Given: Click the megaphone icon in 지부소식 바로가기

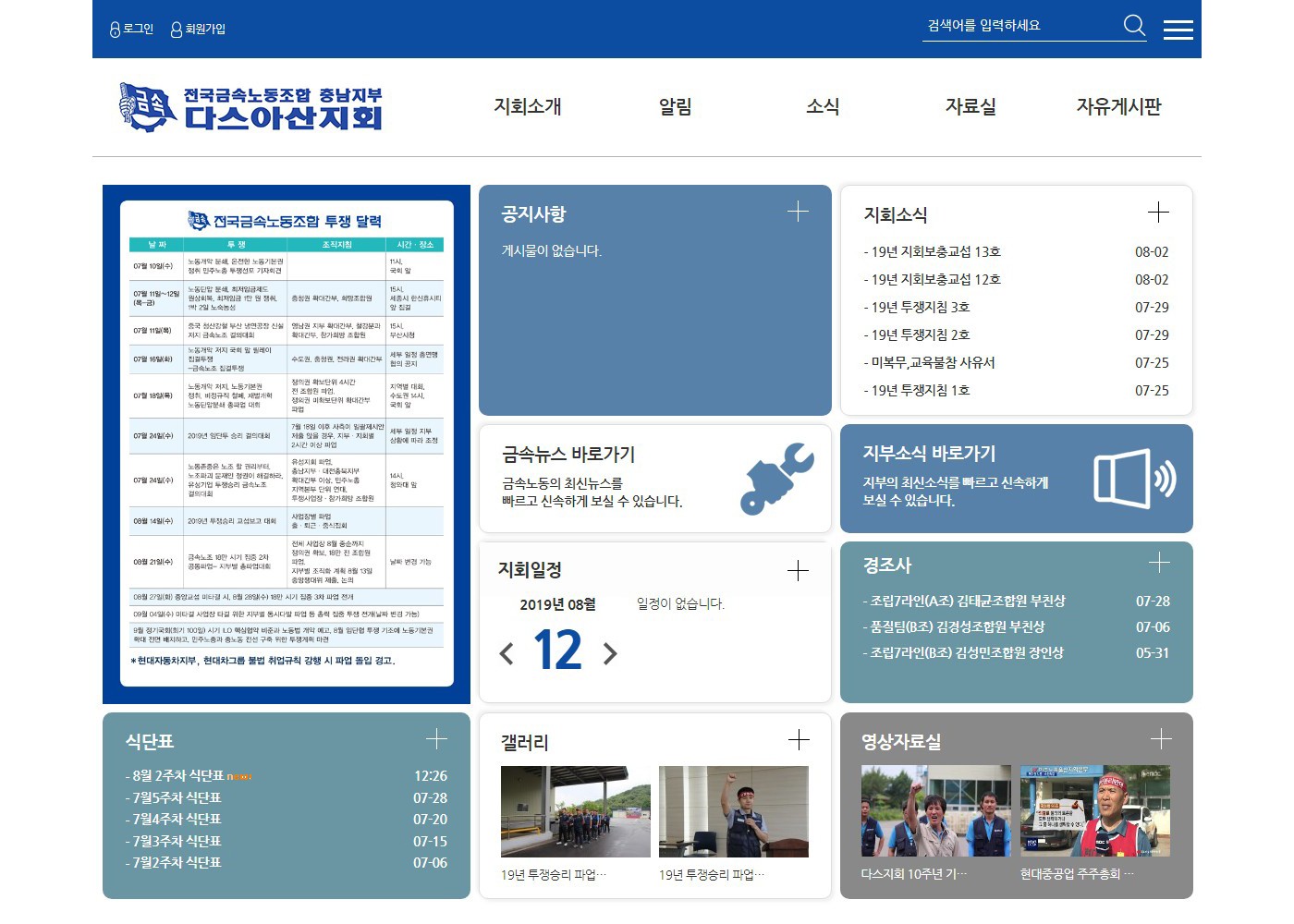Looking at the screenshot, I should click(1134, 479).
